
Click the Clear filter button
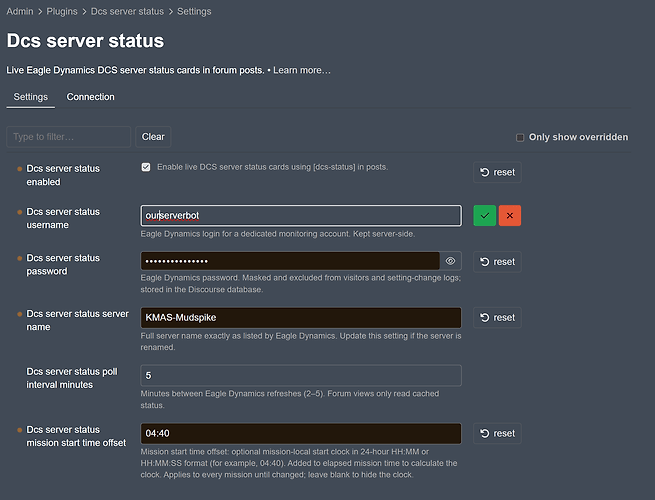[x=153, y=137]
